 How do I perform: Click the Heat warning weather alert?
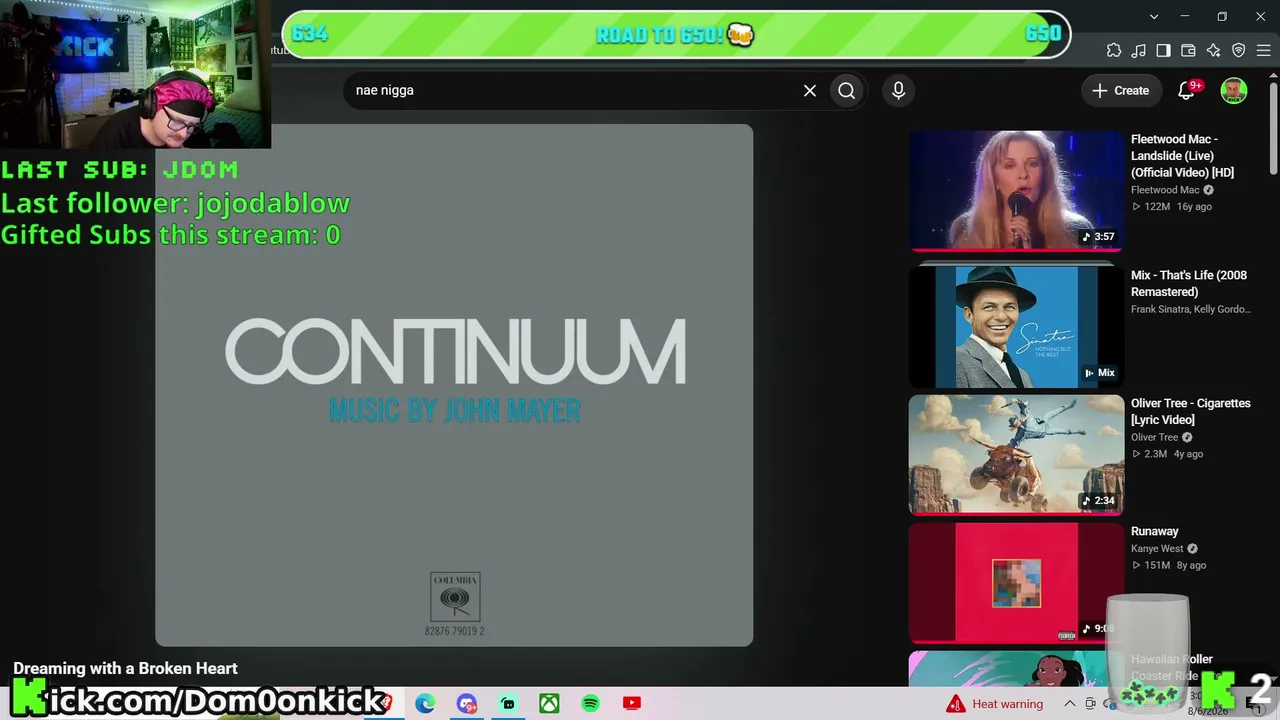[995, 704]
